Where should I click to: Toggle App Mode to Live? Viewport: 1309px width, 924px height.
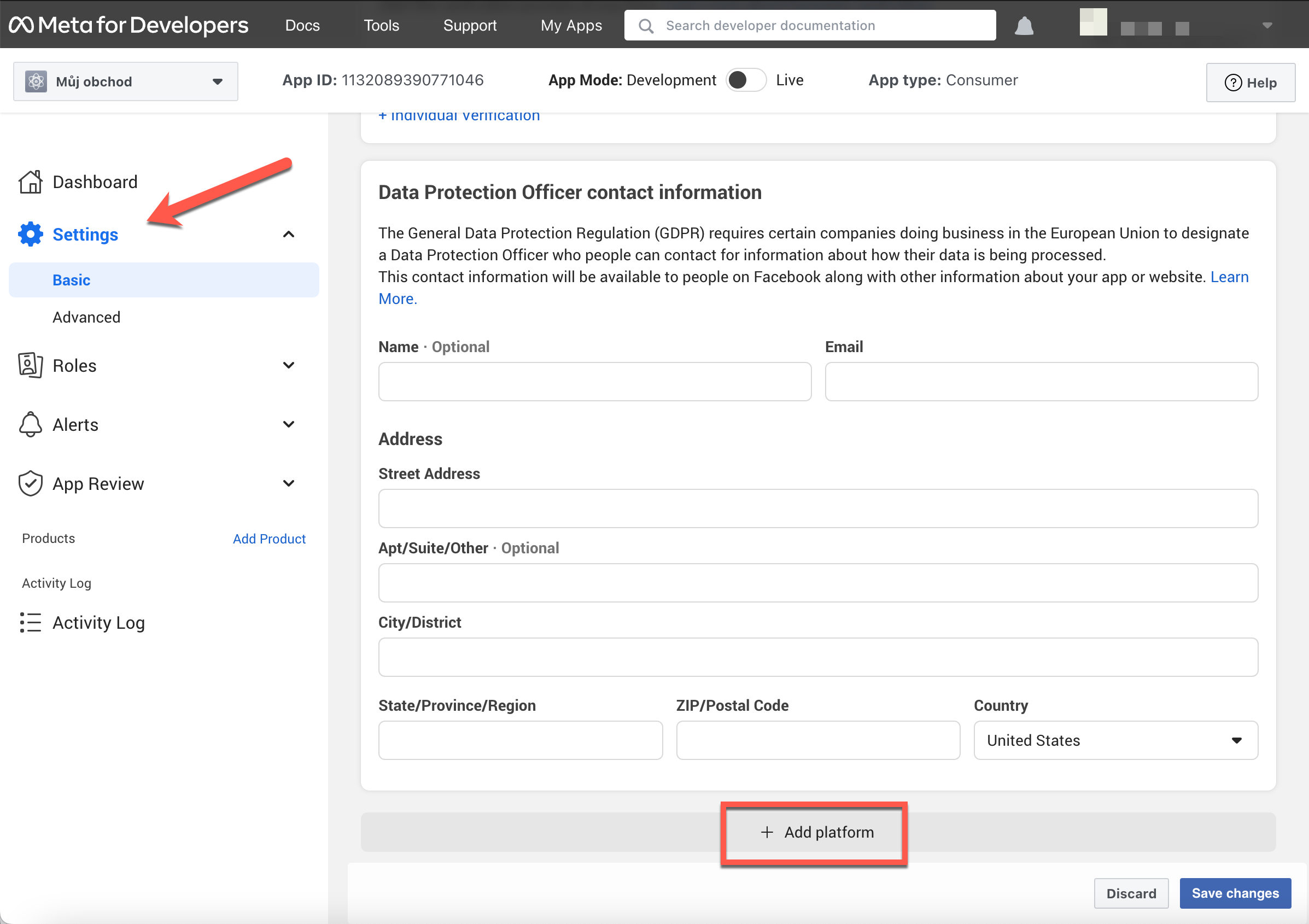pos(746,80)
